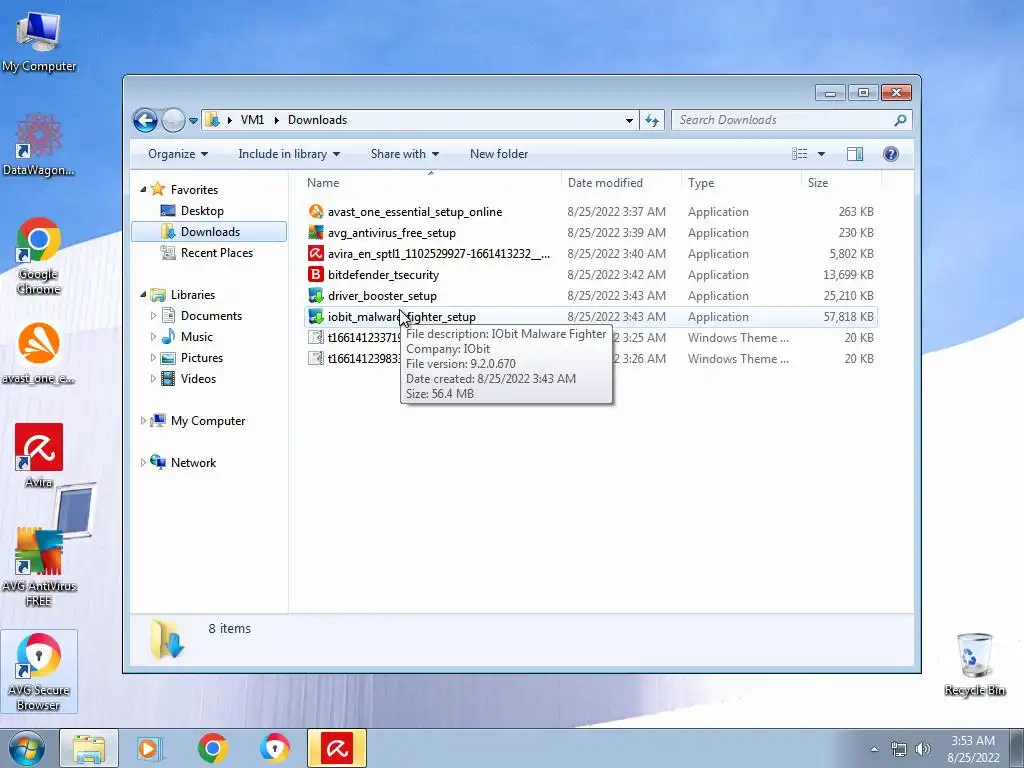Open Chrome from the taskbar
The image size is (1024, 768).
[x=212, y=748]
